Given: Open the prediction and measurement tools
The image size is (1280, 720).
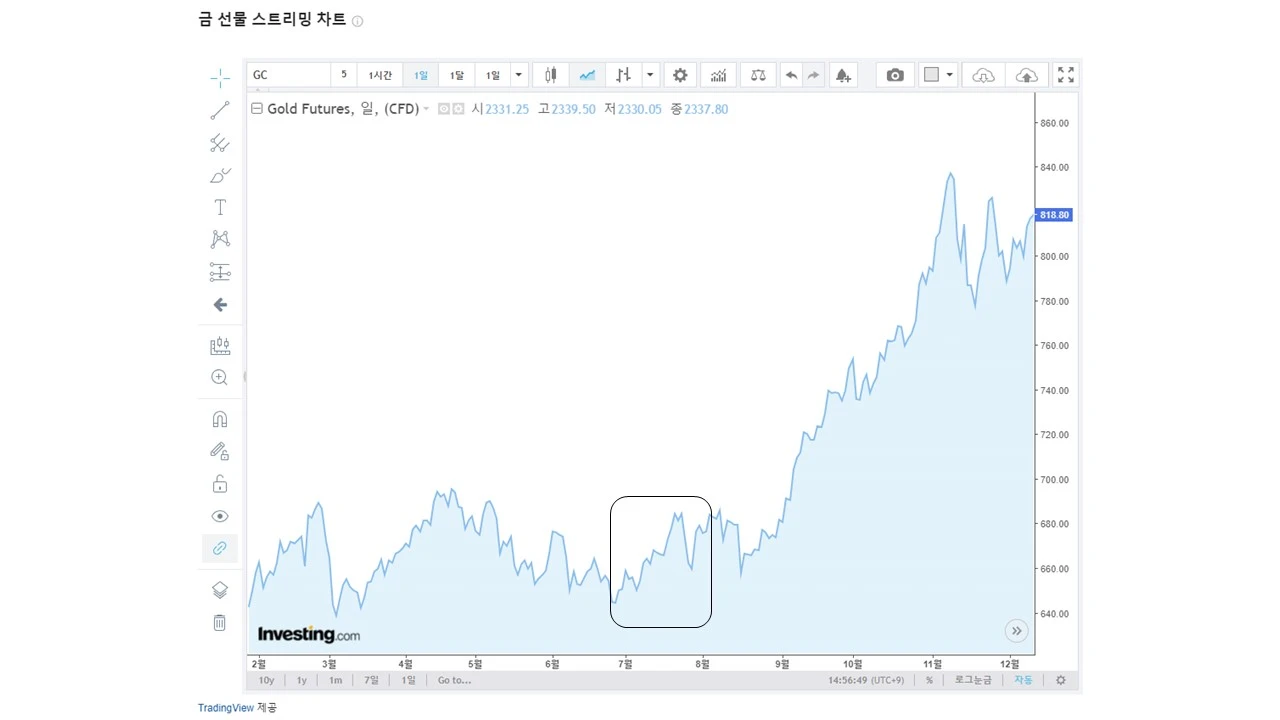Looking at the screenshot, I should tap(220, 272).
